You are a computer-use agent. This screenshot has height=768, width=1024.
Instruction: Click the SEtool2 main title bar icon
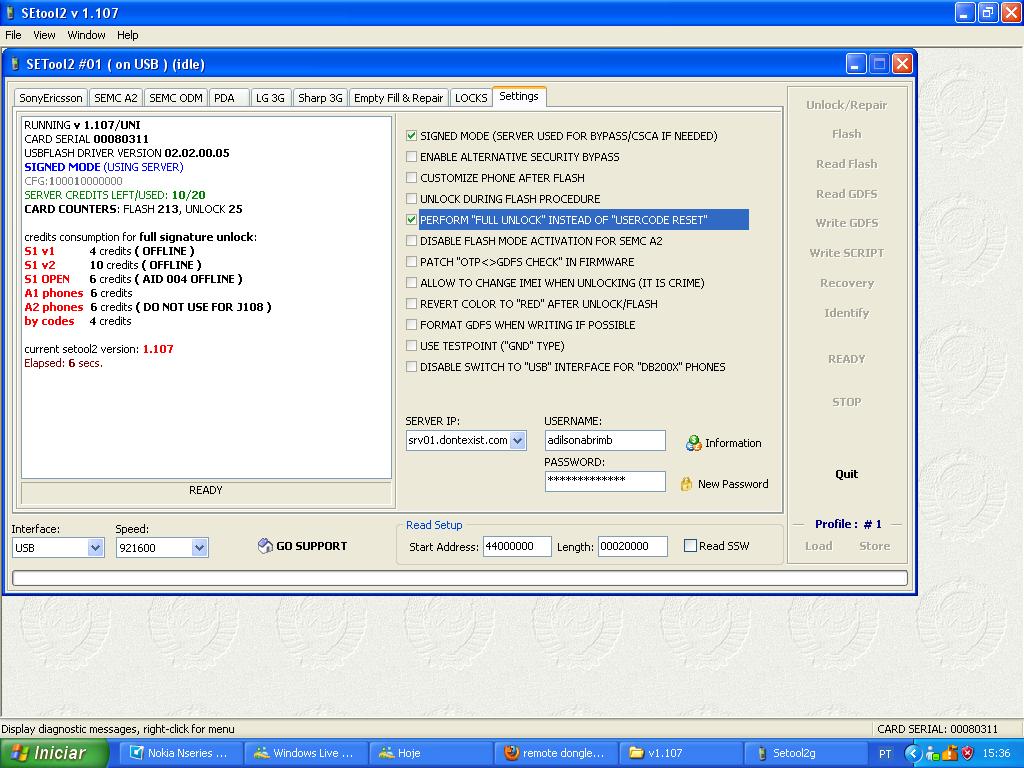coord(10,12)
